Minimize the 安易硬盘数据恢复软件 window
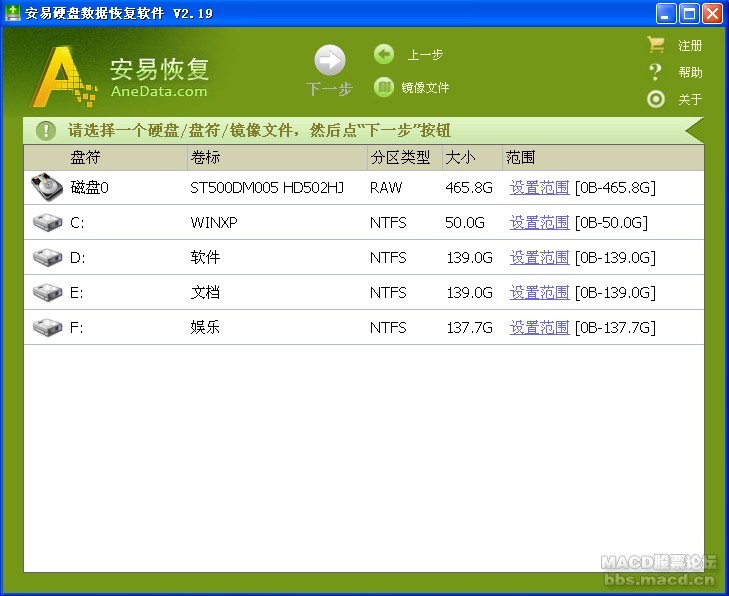The image size is (729, 596). pyautogui.click(x=667, y=13)
